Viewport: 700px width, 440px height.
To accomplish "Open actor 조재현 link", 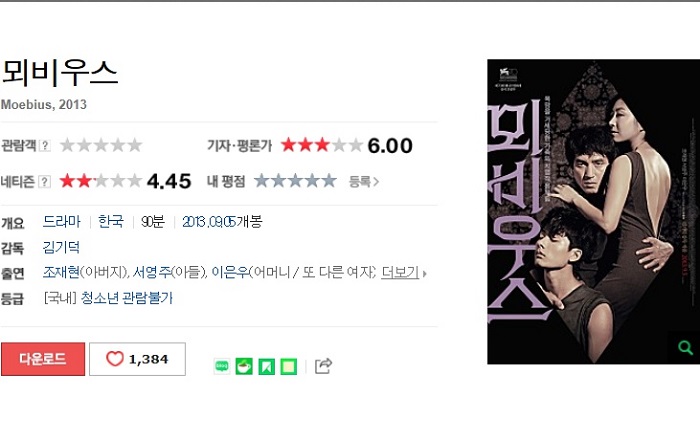I will tap(61, 272).
